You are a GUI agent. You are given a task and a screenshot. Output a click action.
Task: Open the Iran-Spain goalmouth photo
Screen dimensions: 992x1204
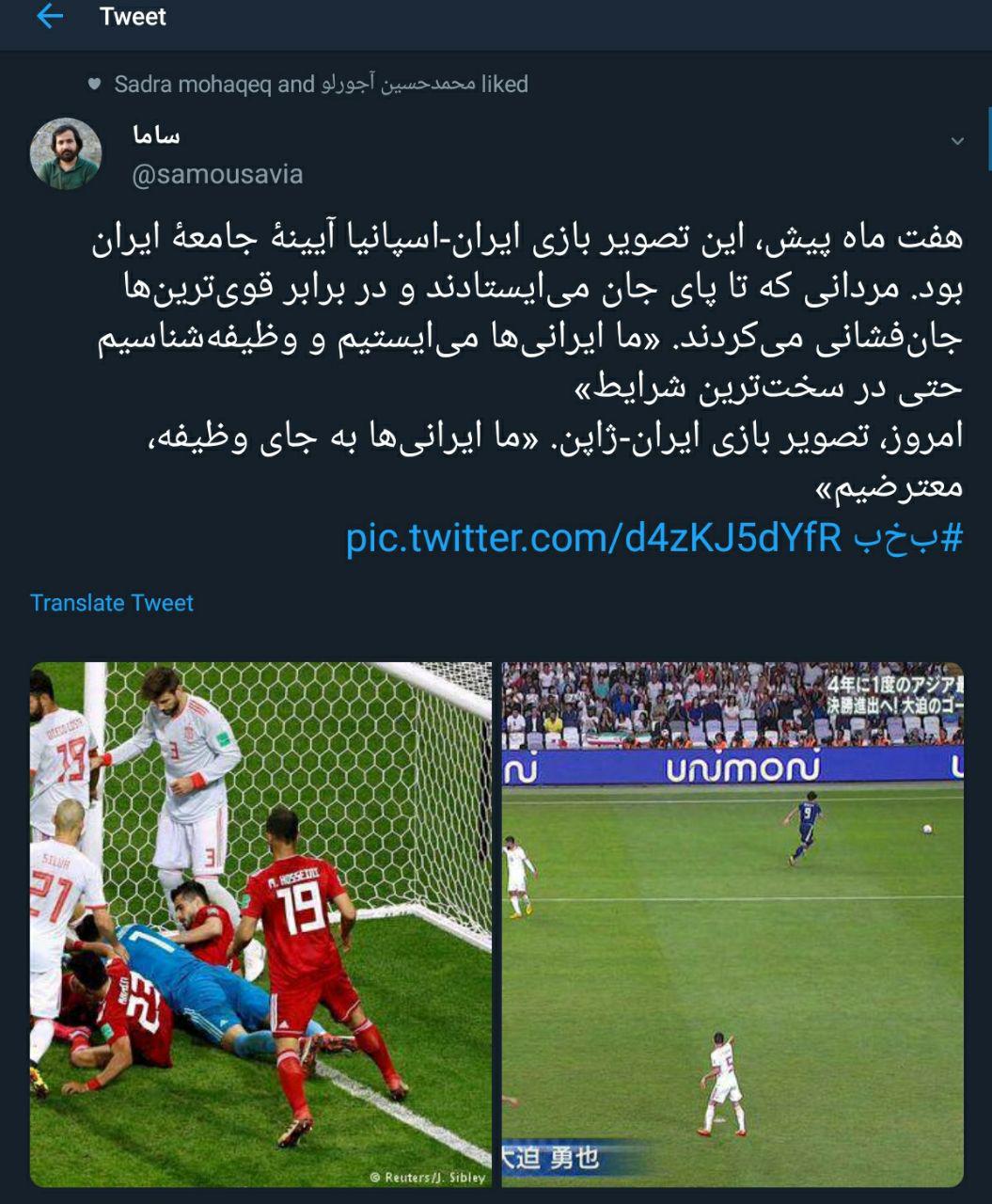[260, 925]
